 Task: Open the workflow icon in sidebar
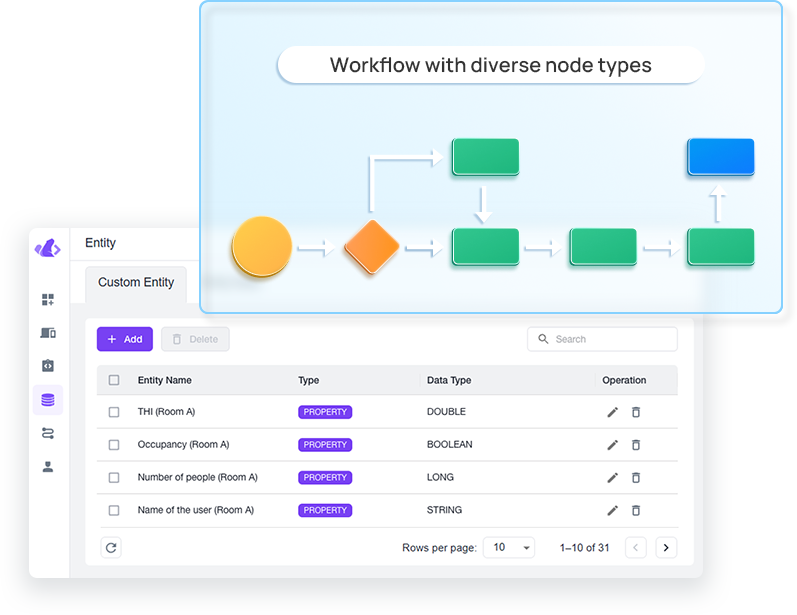pyautogui.click(x=48, y=433)
